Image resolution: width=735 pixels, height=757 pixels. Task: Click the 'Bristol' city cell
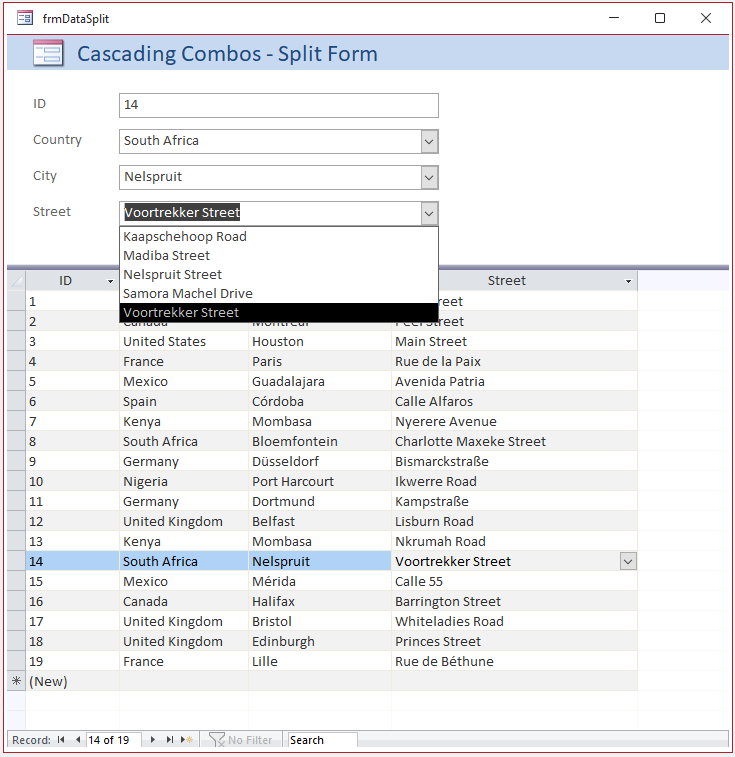pos(320,622)
